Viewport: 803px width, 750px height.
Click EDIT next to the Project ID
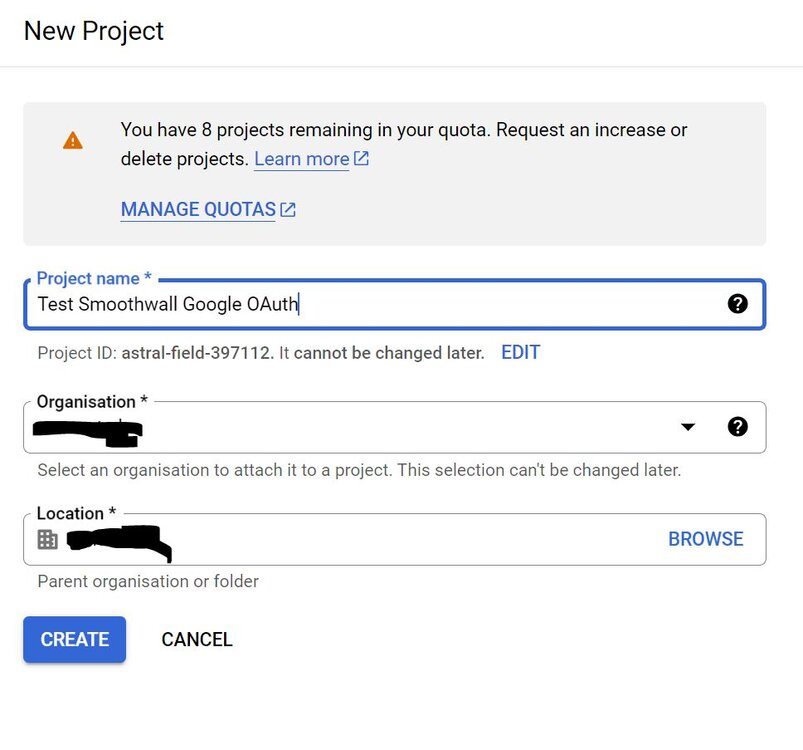tap(520, 352)
